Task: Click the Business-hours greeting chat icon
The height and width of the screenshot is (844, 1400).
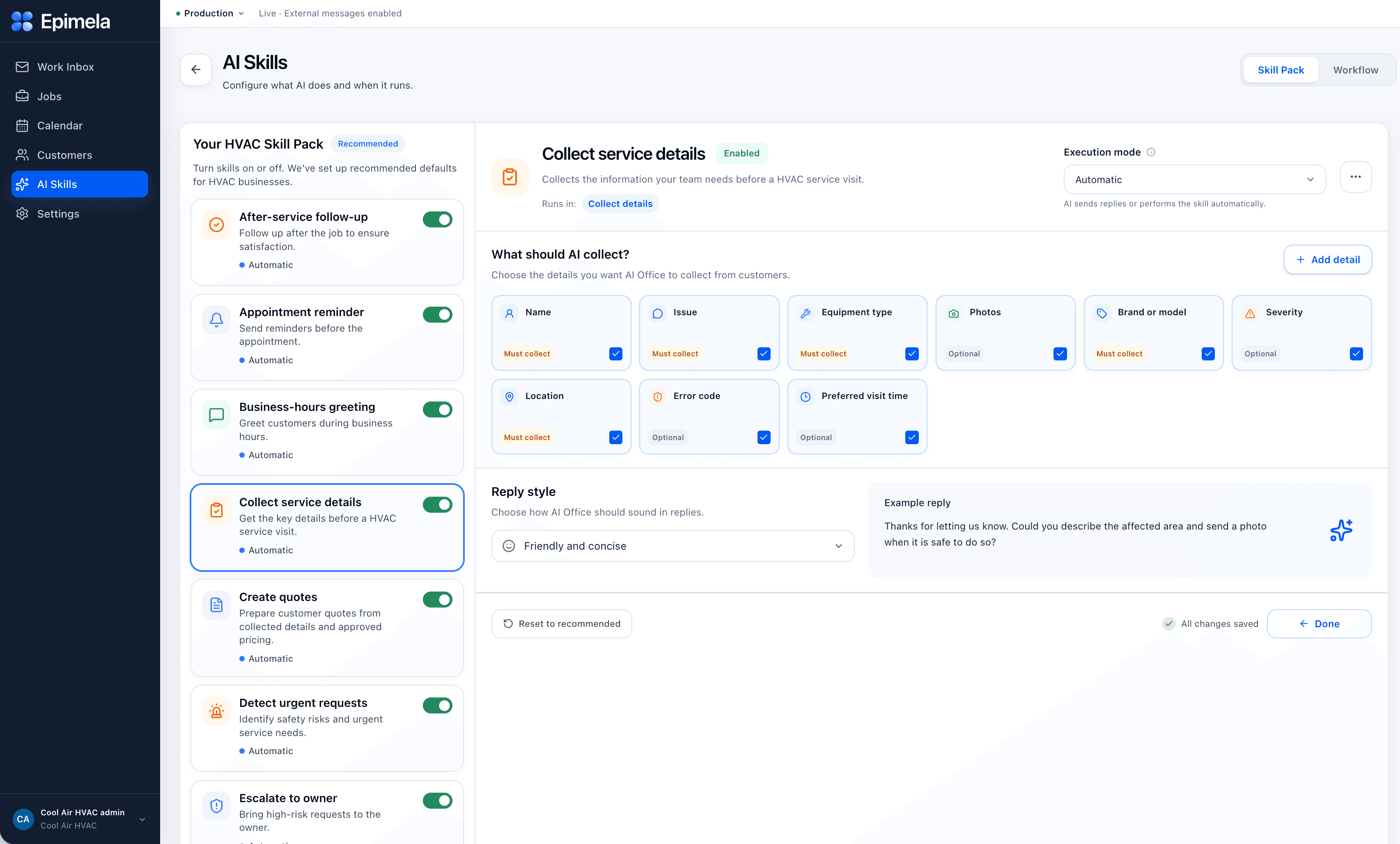Action: pos(216,415)
